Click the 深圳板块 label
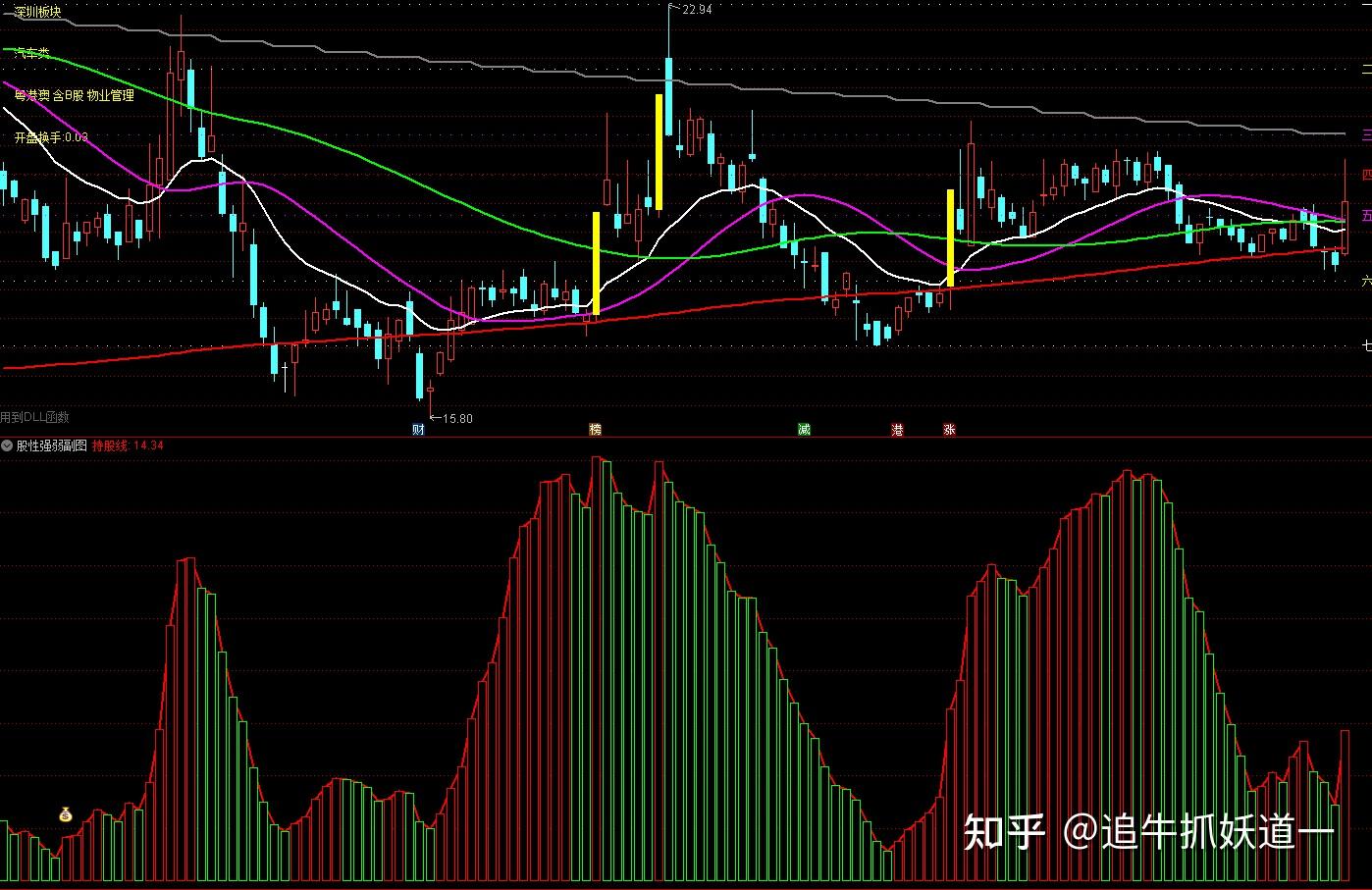 [37, 12]
